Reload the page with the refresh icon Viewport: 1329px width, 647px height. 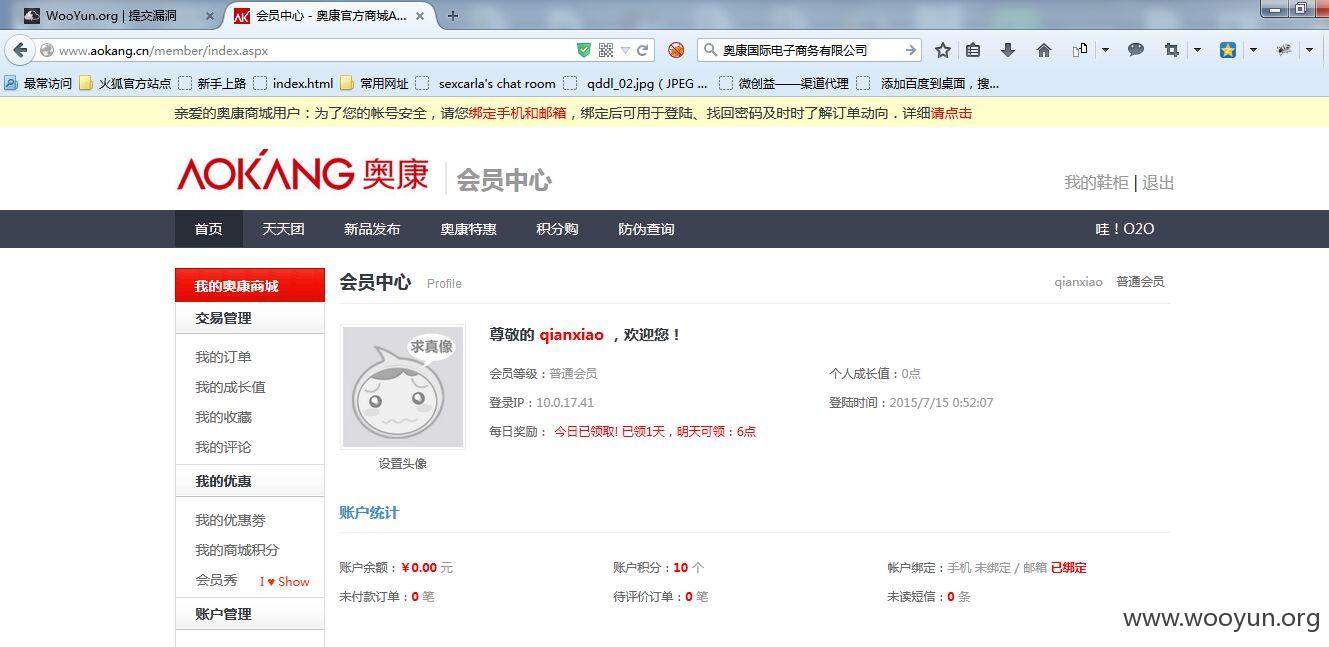click(x=643, y=50)
